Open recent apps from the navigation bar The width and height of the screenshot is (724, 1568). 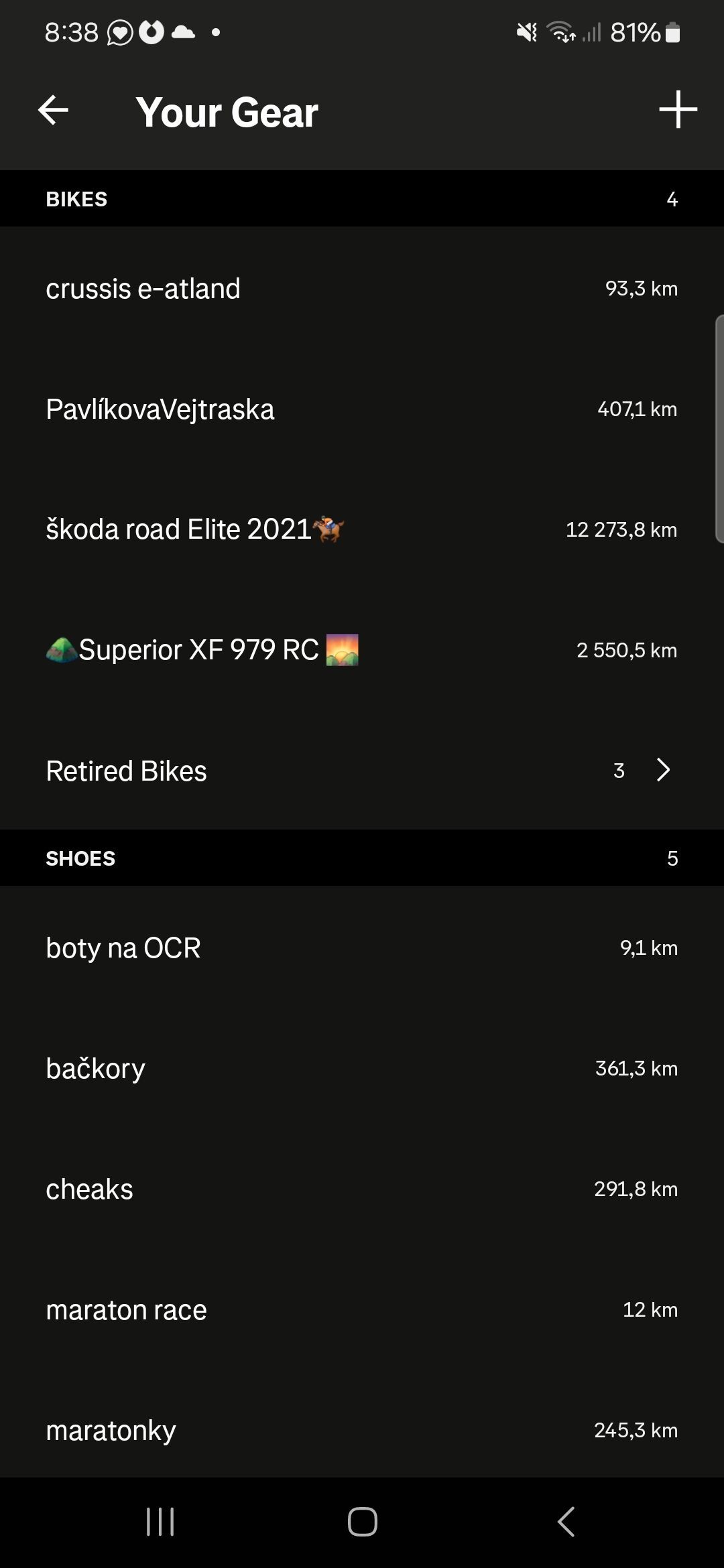pos(160,1521)
